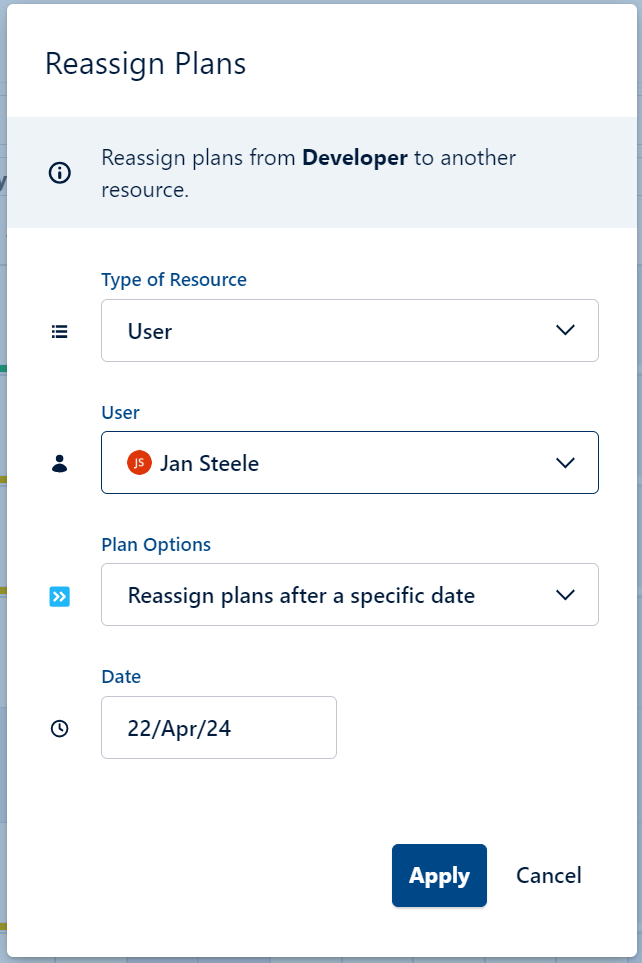Click the blue double-chevron Plan Options icon

(59, 594)
